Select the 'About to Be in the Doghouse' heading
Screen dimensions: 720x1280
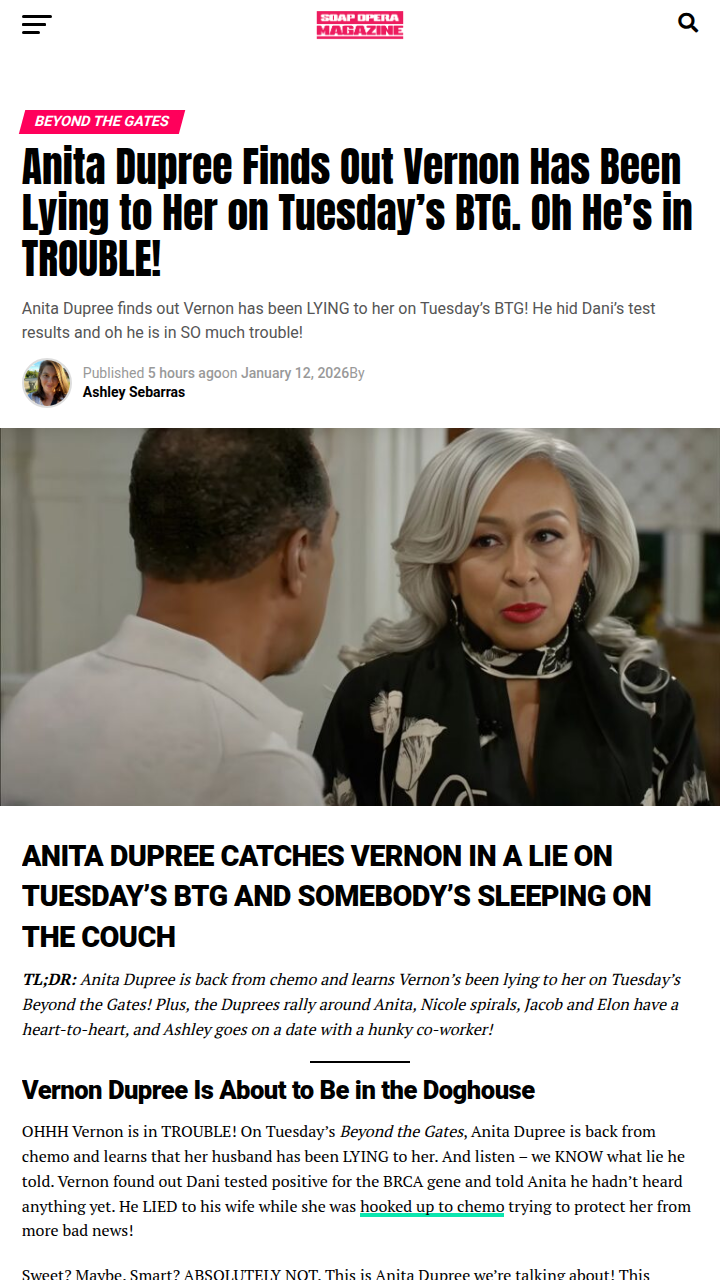pos(278,1090)
